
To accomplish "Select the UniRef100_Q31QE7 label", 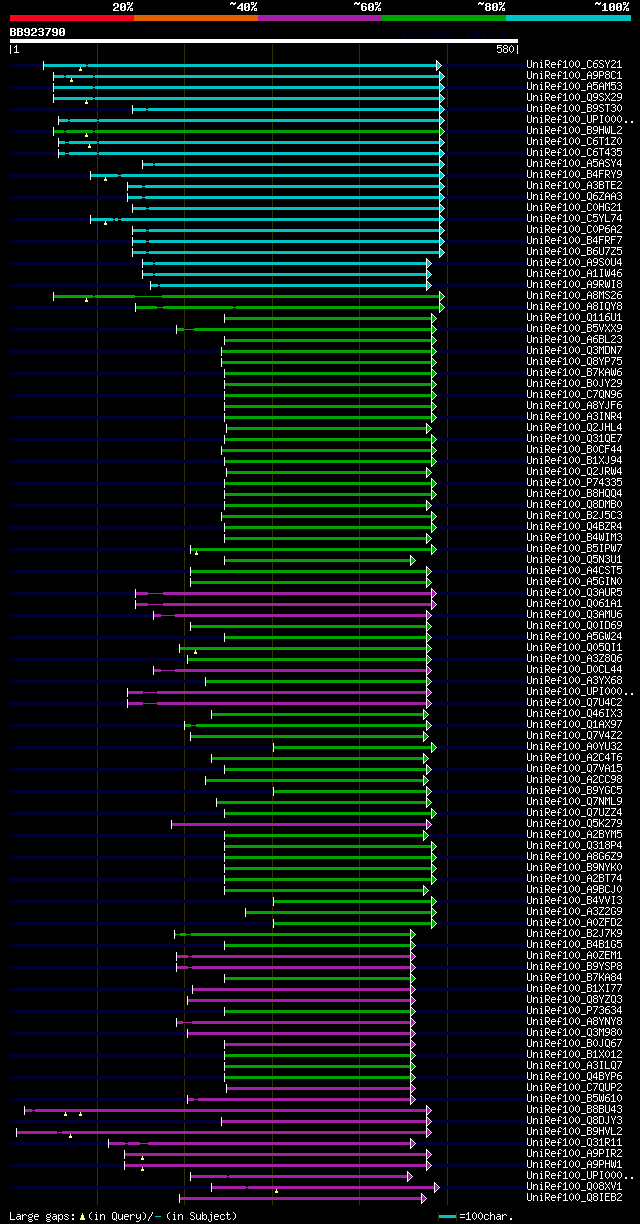I will pos(574,438).
